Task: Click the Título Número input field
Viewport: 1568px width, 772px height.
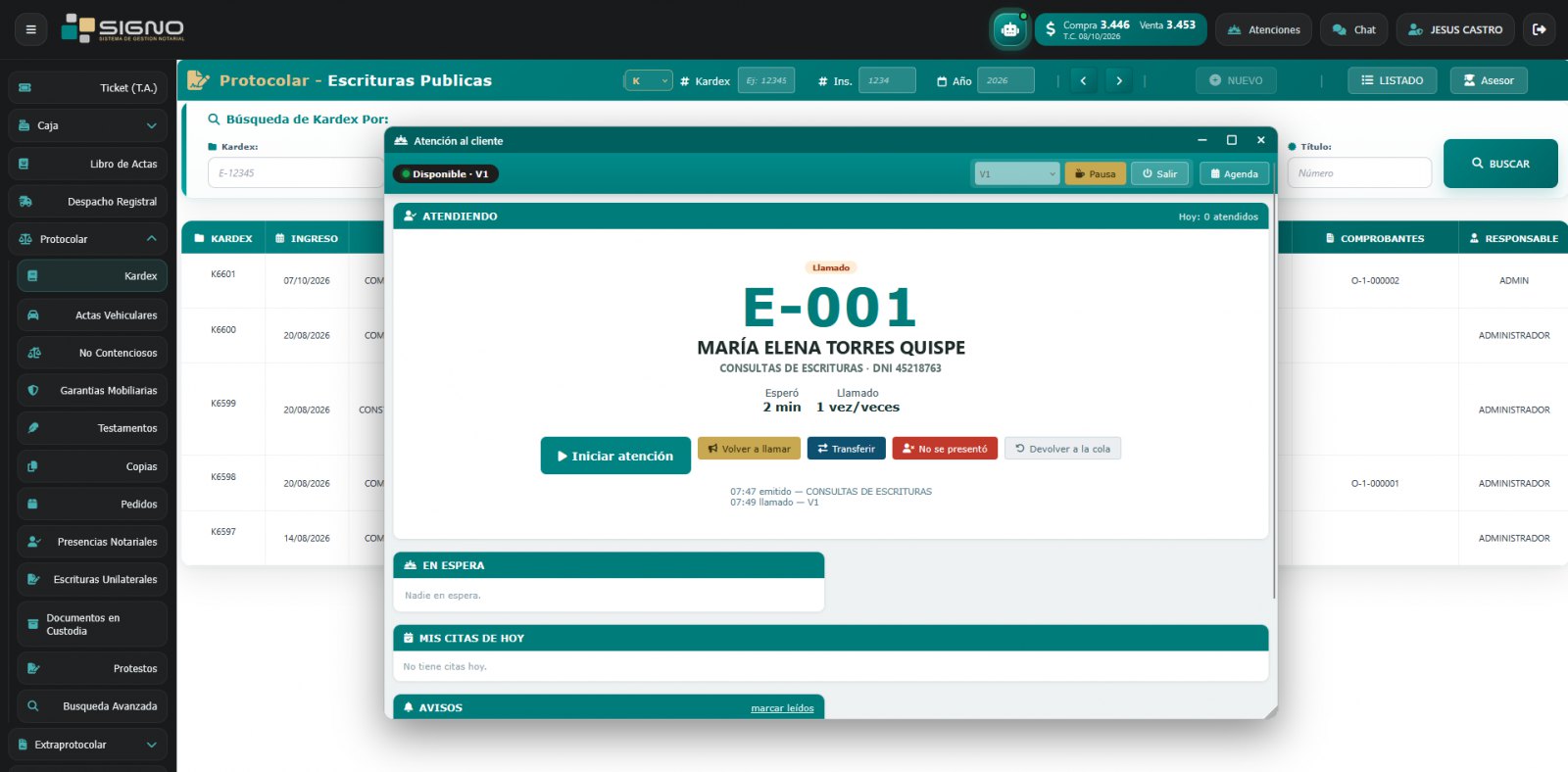Action: pyautogui.click(x=1359, y=173)
